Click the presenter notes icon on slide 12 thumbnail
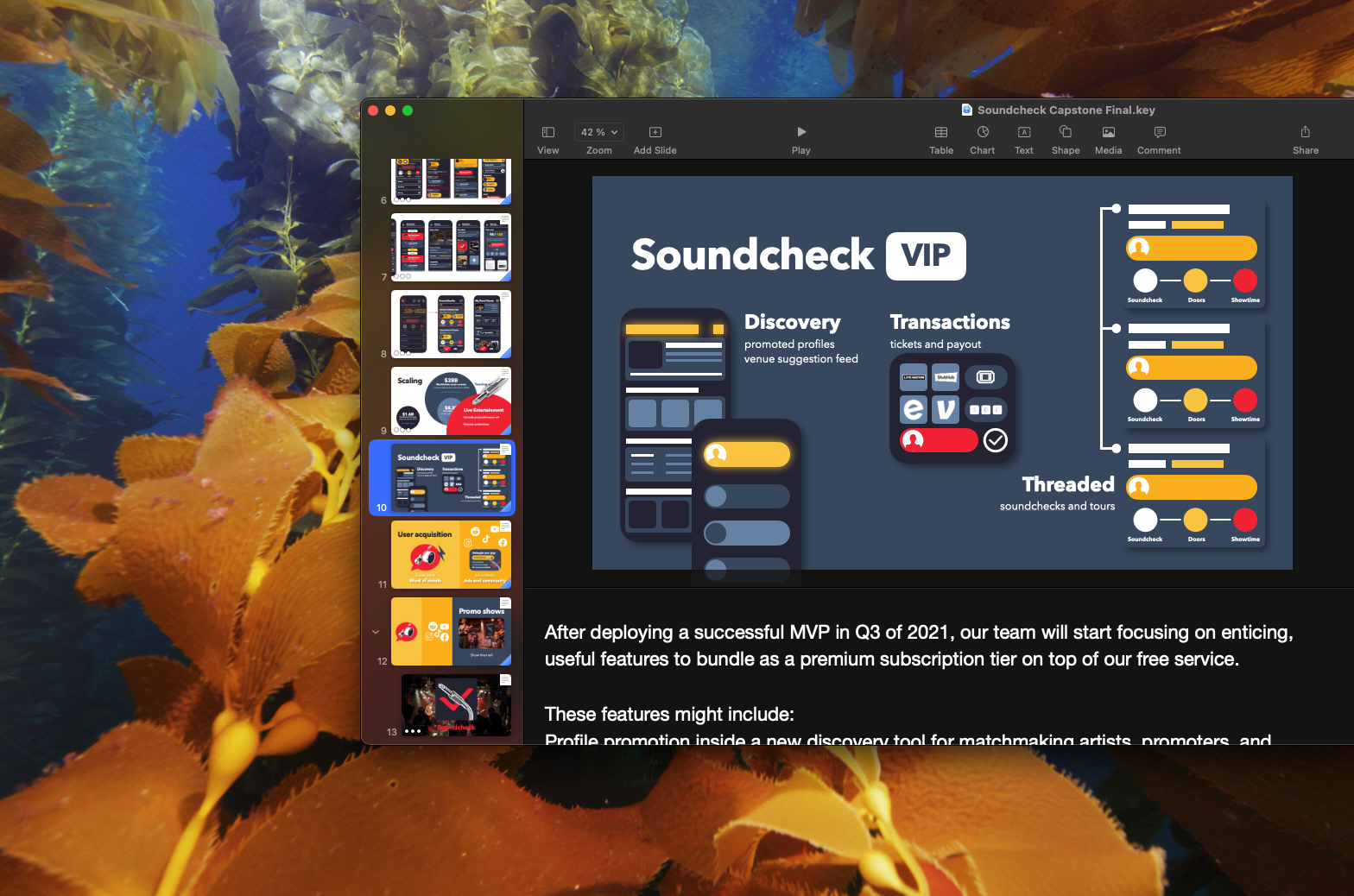The image size is (1354, 896). (505, 603)
